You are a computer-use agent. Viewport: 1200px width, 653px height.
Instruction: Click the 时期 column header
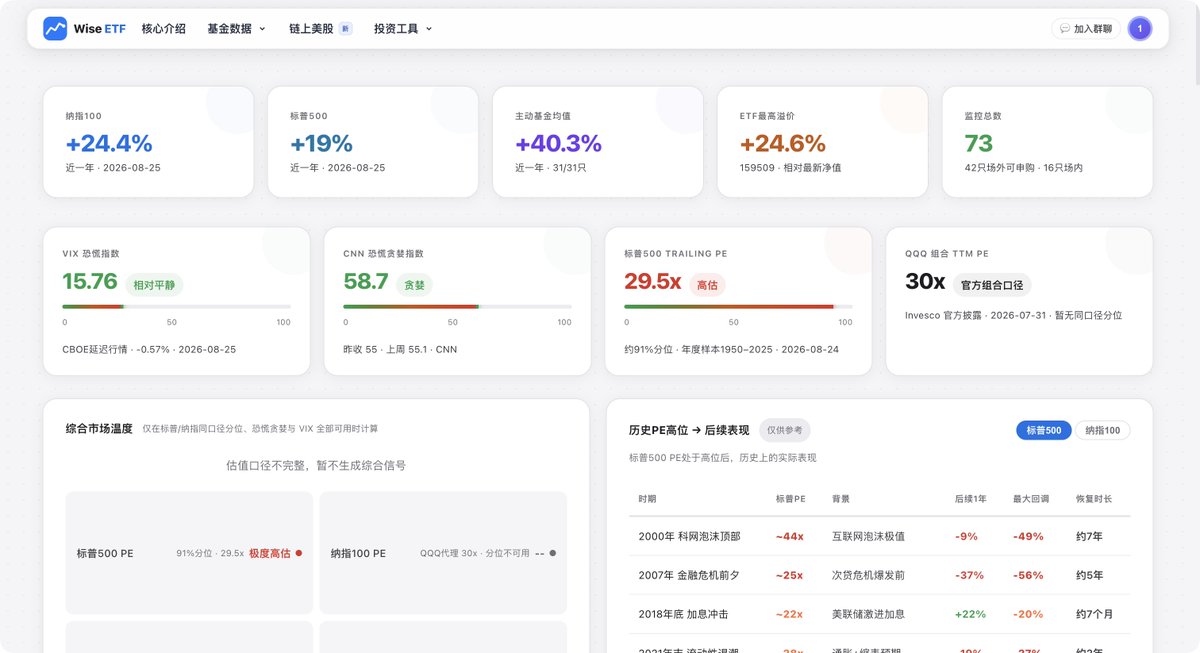(647, 498)
